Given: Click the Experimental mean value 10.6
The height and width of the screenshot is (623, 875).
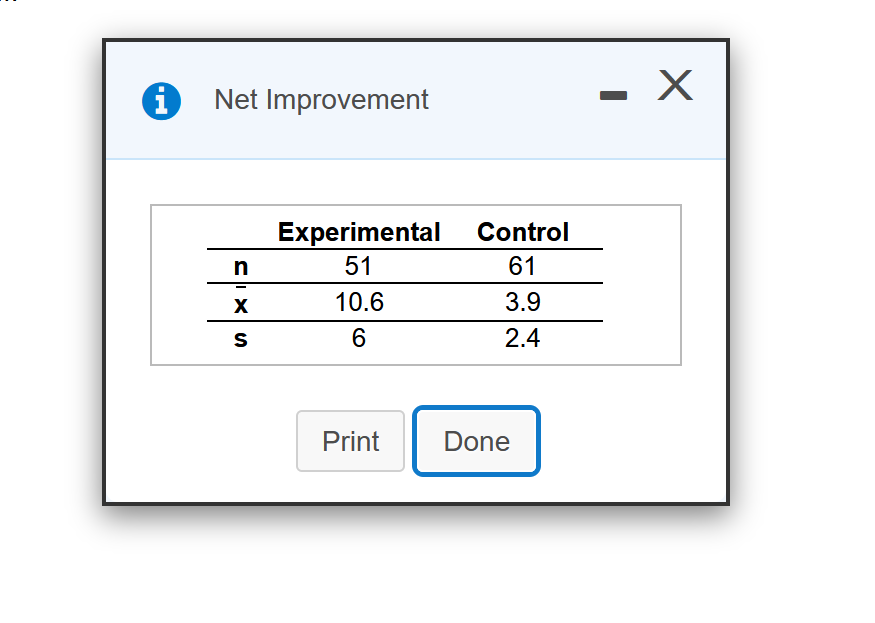Looking at the screenshot, I should 359,302.
